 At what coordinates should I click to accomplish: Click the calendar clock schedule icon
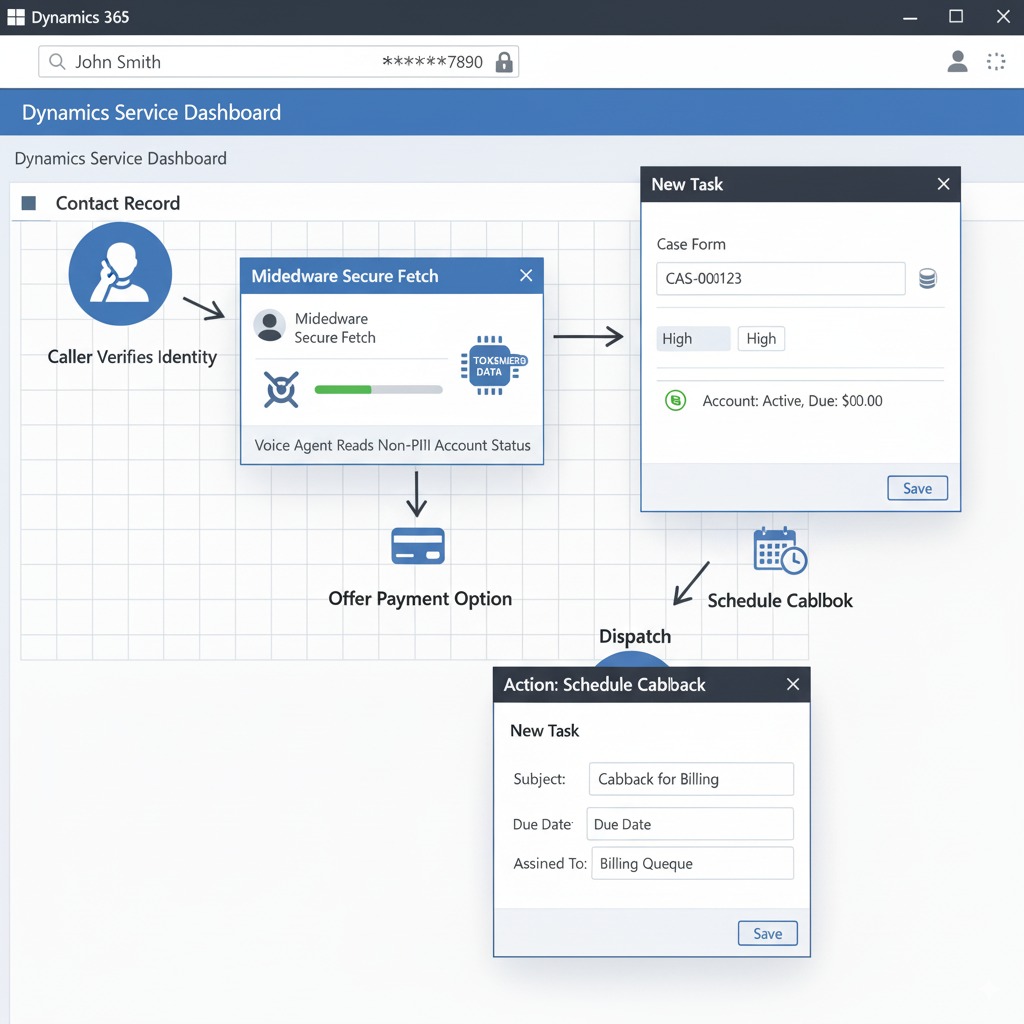(780, 551)
